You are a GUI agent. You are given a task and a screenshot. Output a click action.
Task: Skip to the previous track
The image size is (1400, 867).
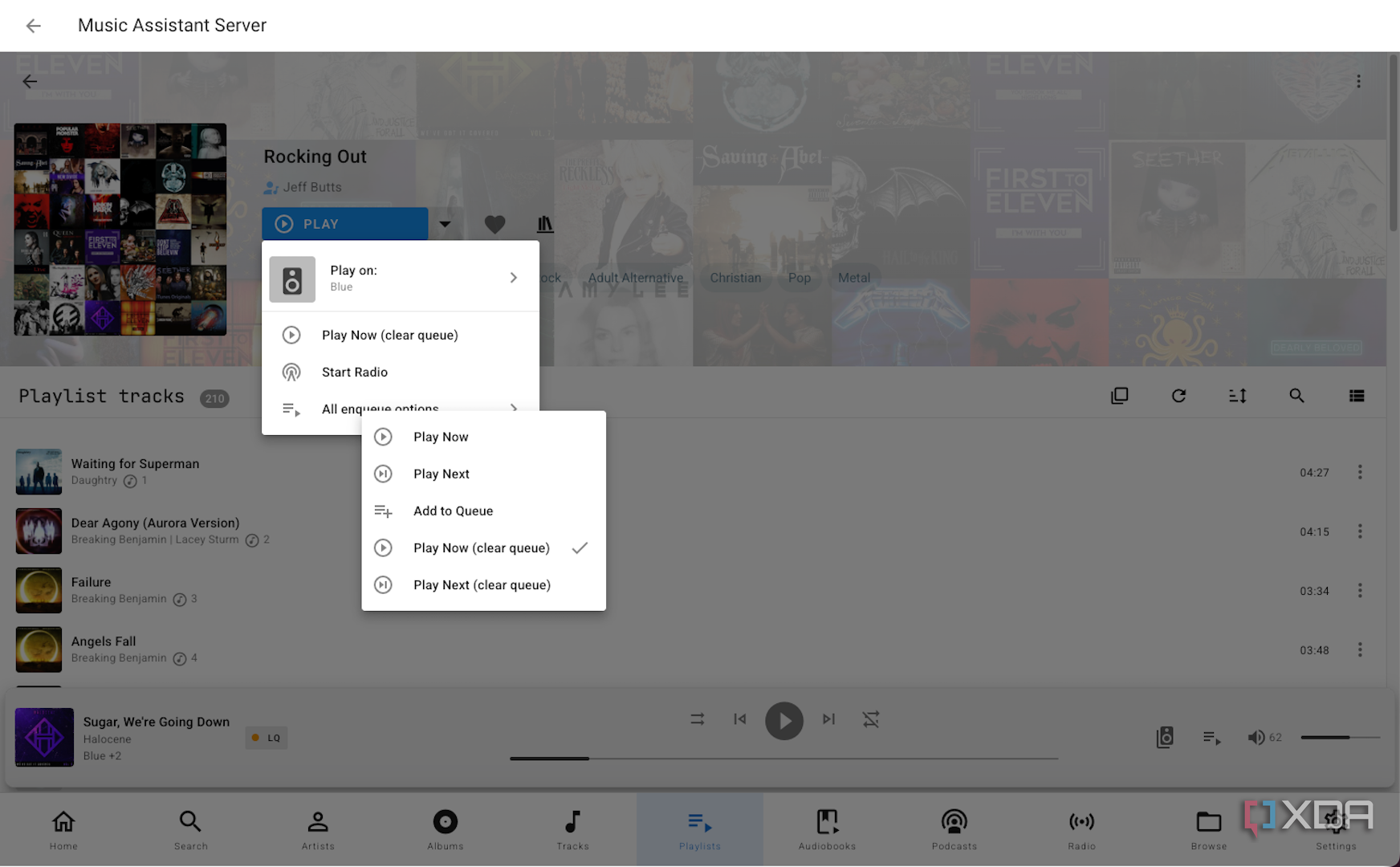[x=740, y=719]
